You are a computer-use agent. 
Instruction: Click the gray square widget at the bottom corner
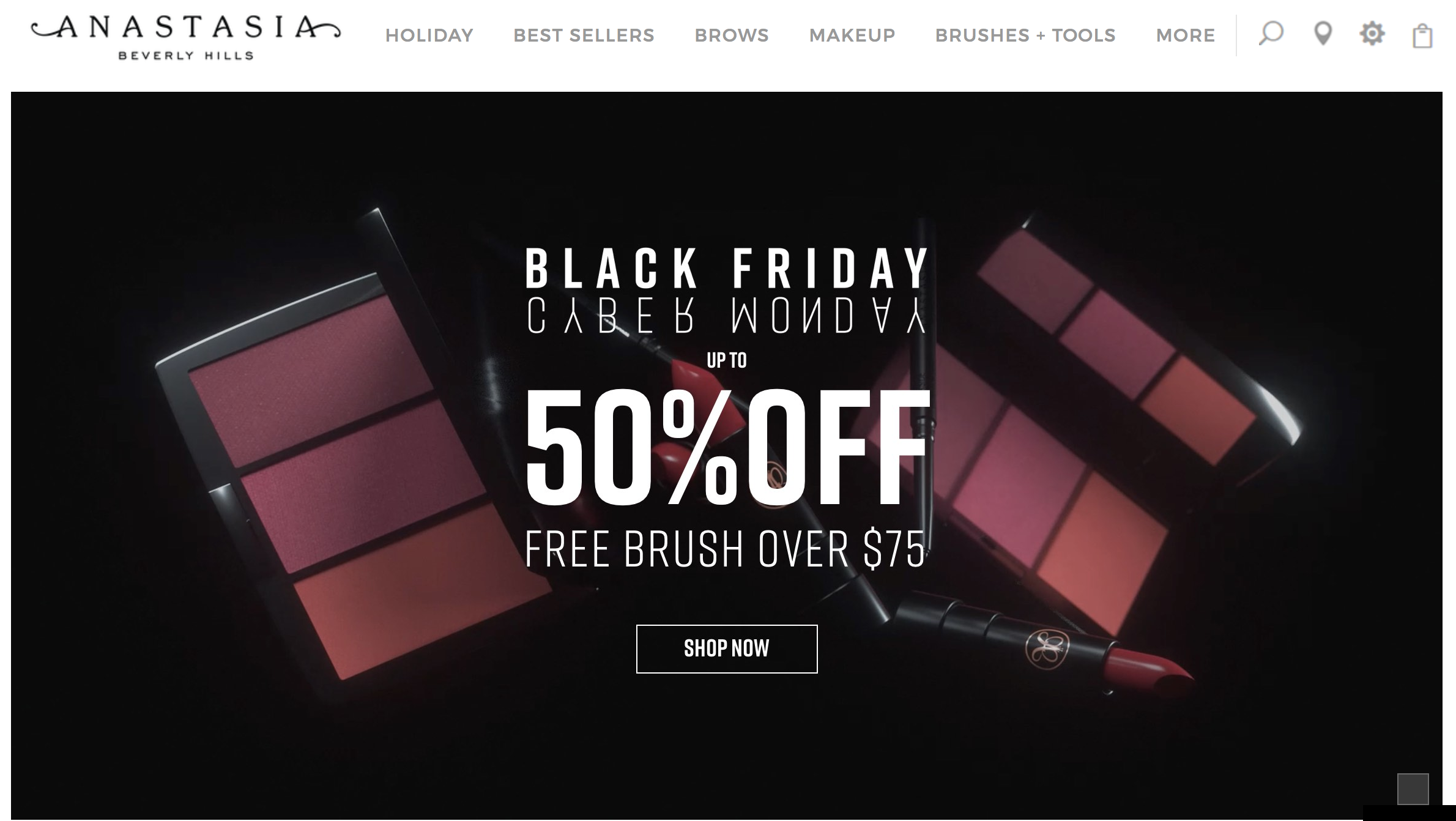pos(1413,789)
